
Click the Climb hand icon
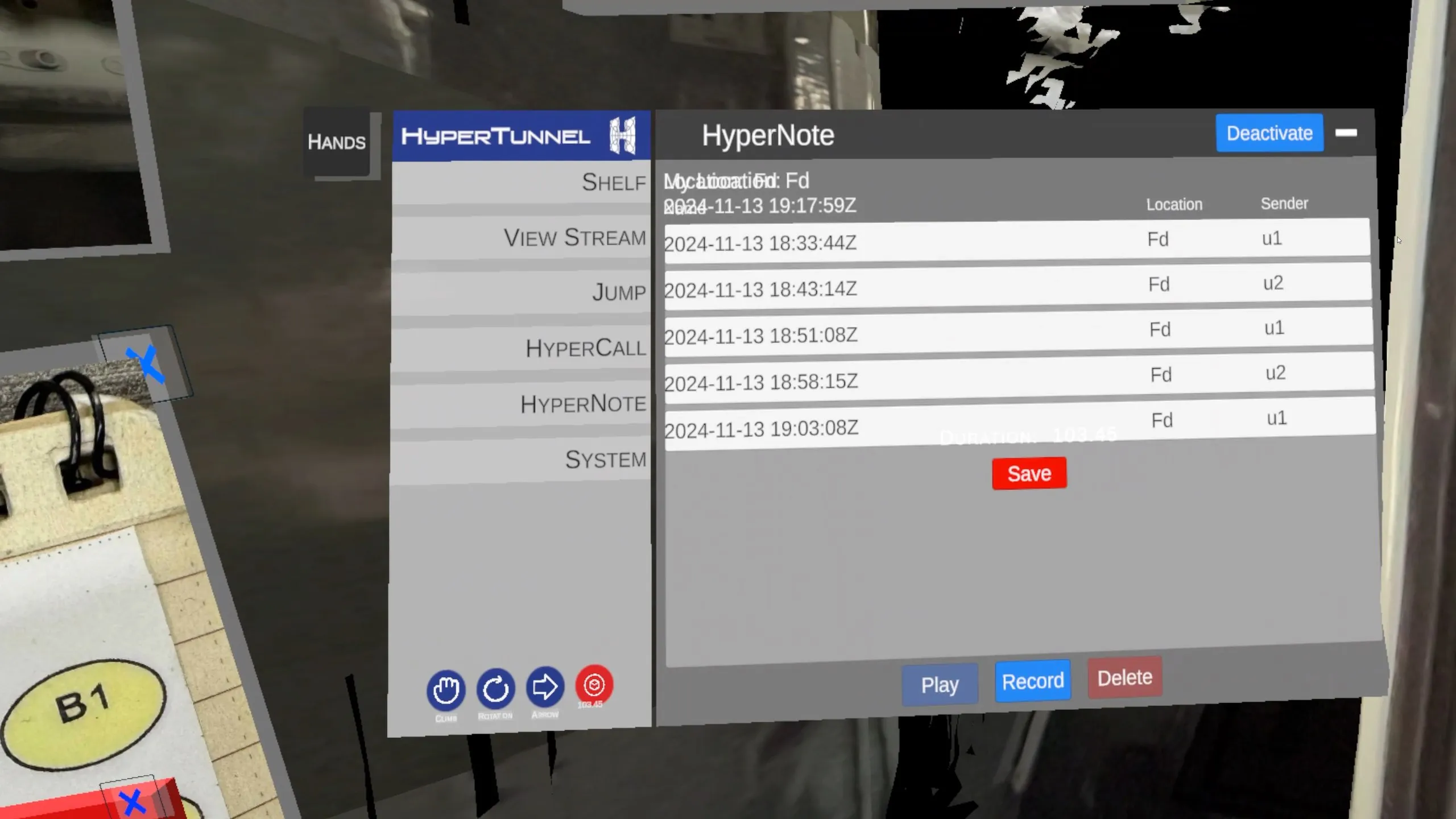445,690
